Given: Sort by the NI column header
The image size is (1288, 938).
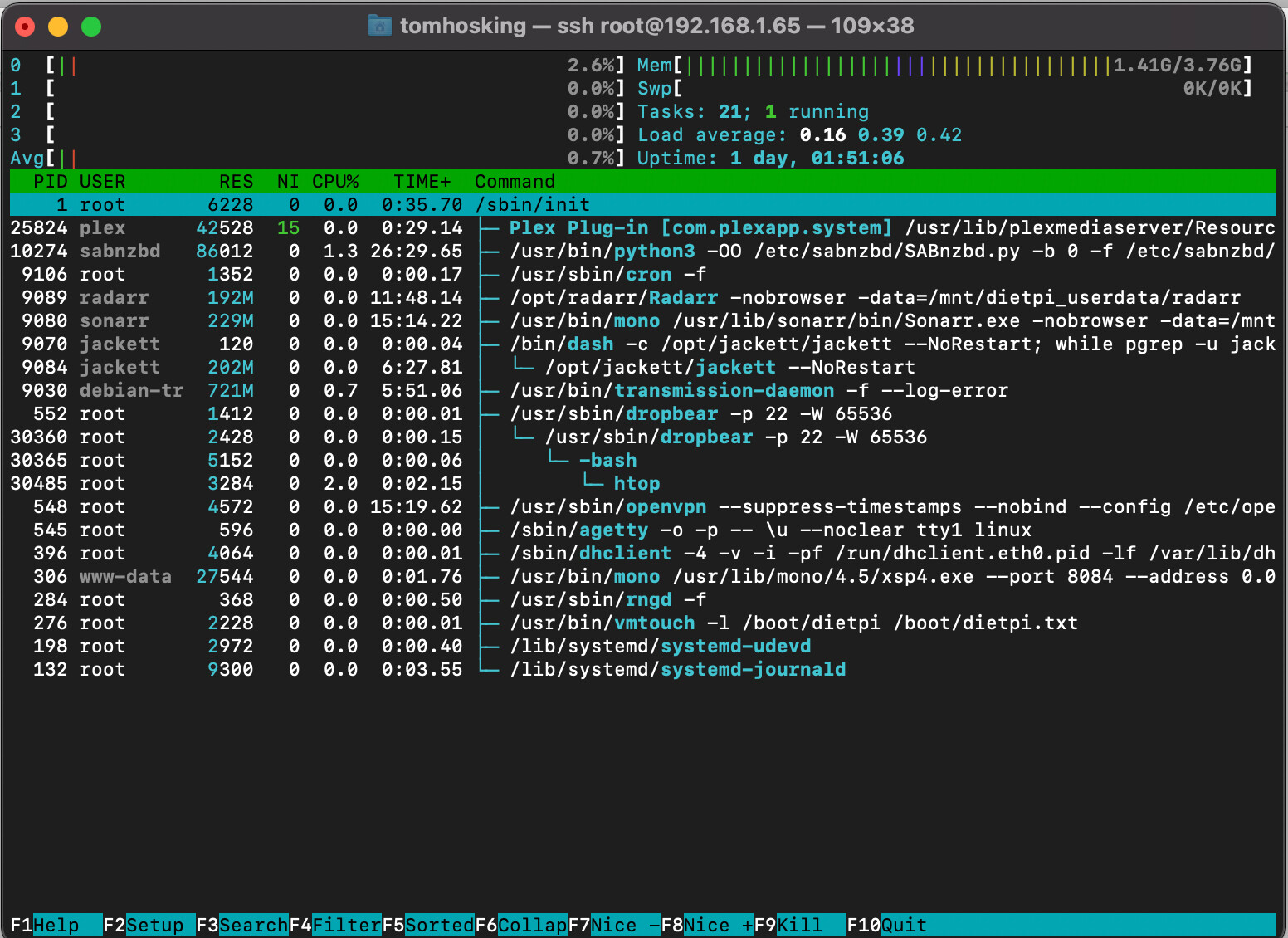Looking at the screenshot, I should tap(288, 181).
